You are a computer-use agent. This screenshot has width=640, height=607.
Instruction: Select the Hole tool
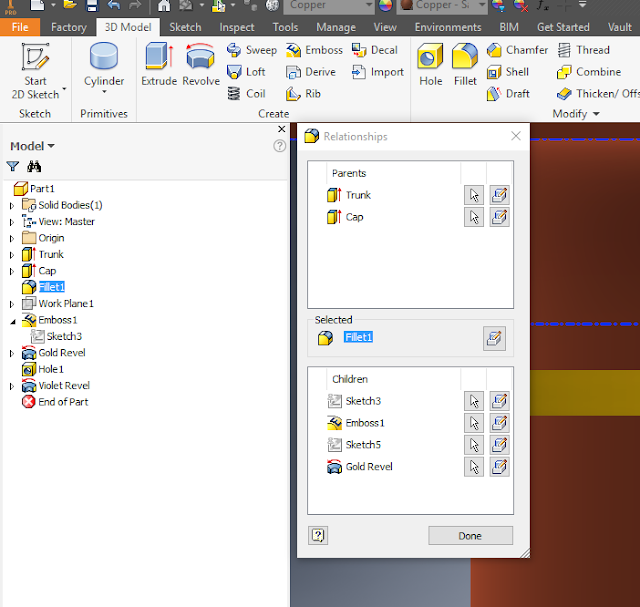point(430,64)
